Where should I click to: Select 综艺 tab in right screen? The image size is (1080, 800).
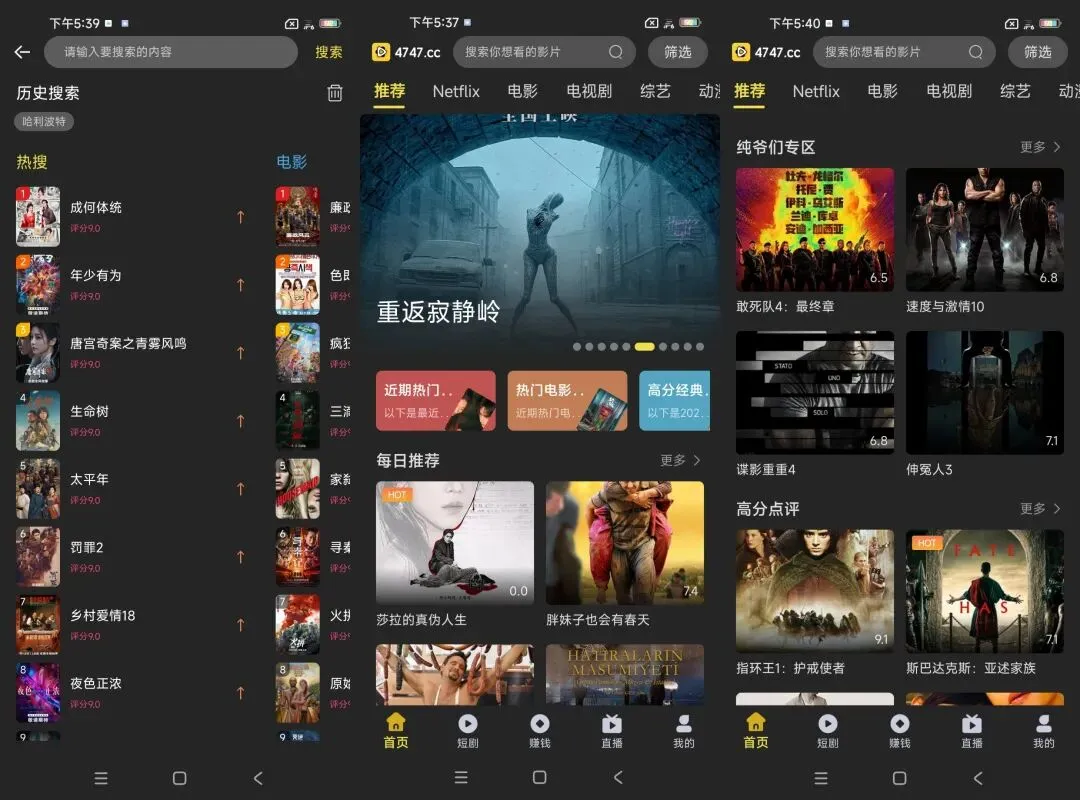pos(1015,91)
